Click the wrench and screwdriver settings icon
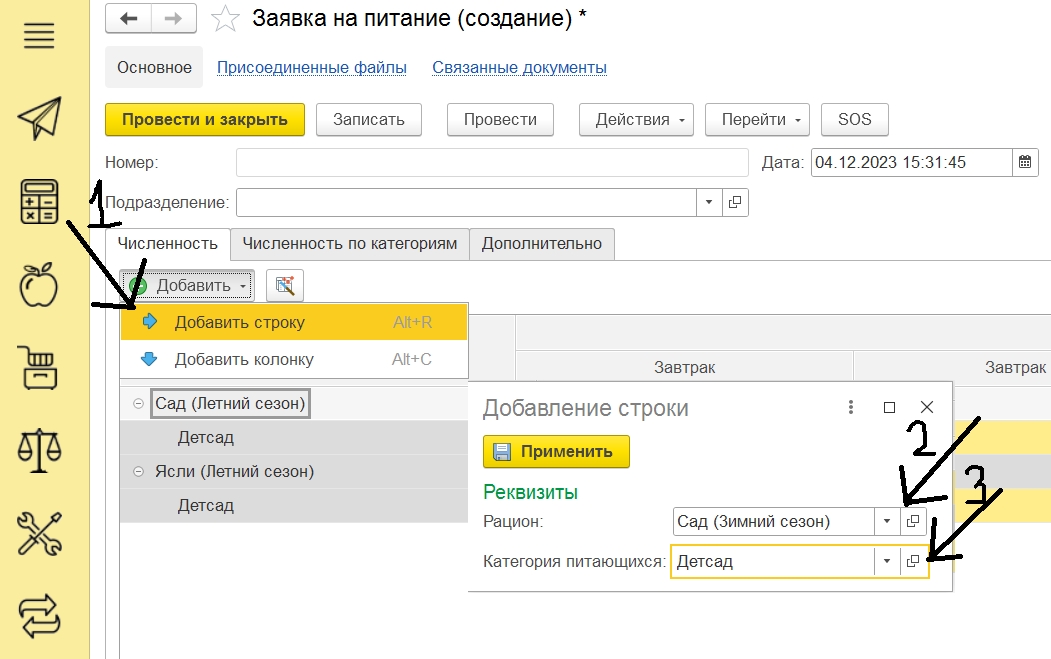The height and width of the screenshot is (659, 1051). [40, 531]
